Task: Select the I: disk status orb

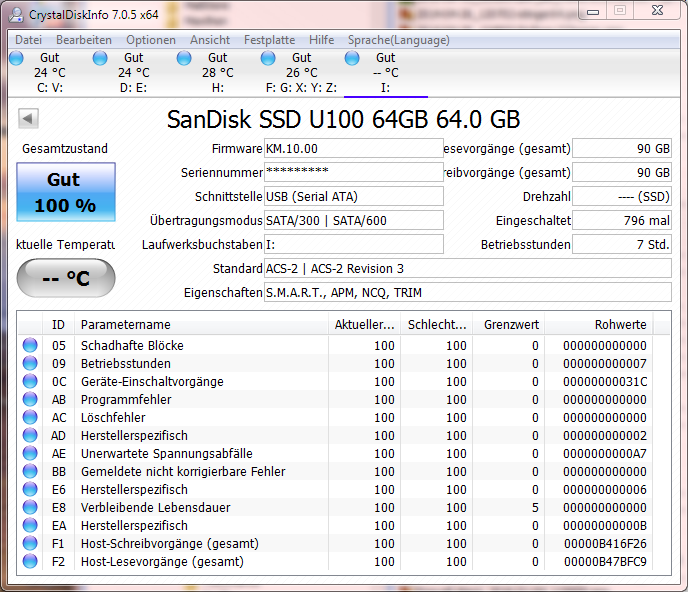Action: point(352,58)
